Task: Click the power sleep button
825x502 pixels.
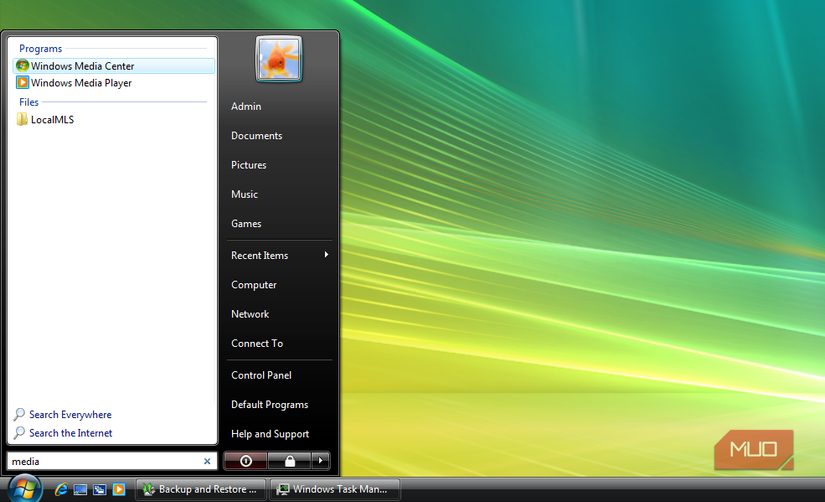Action: click(245, 461)
